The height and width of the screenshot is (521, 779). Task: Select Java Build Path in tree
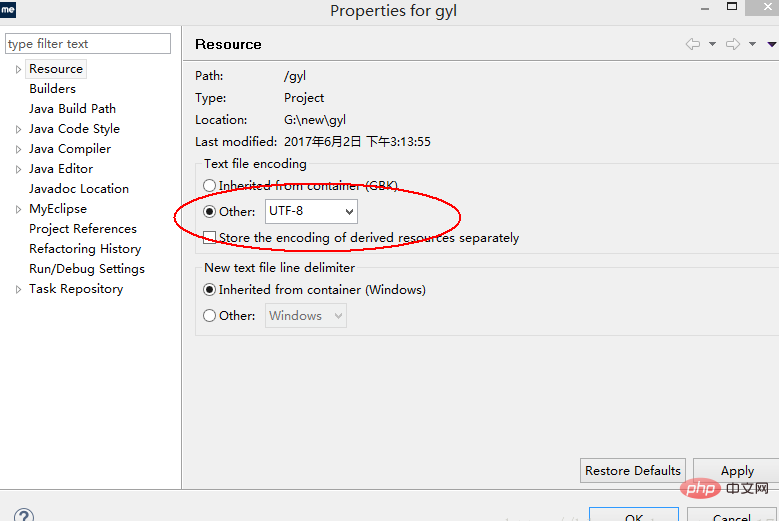click(73, 109)
